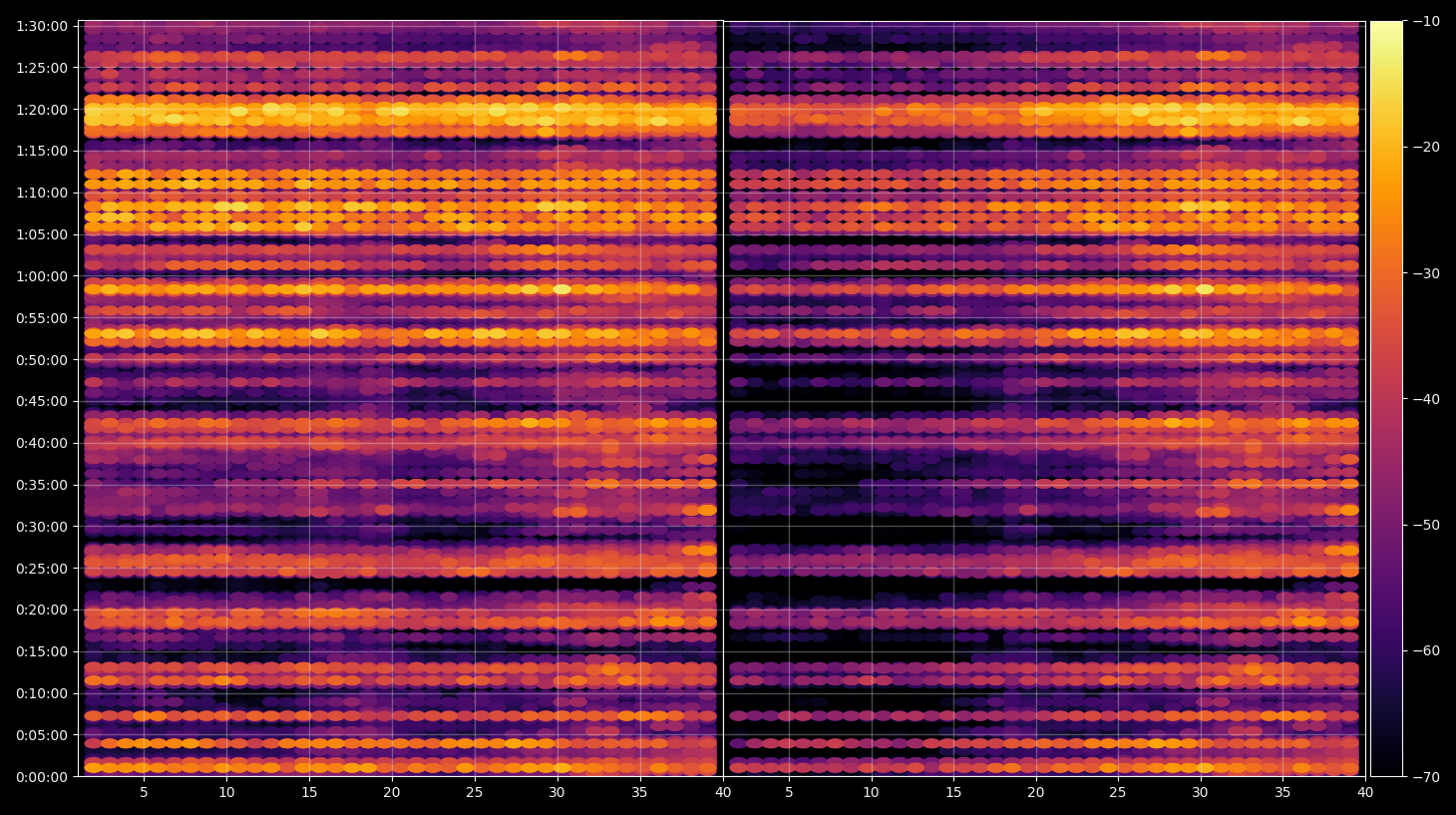Select x-axis tick 5 of right plot
Image resolution: width=1456 pixels, height=815 pixels.
(x=788, y=793)
